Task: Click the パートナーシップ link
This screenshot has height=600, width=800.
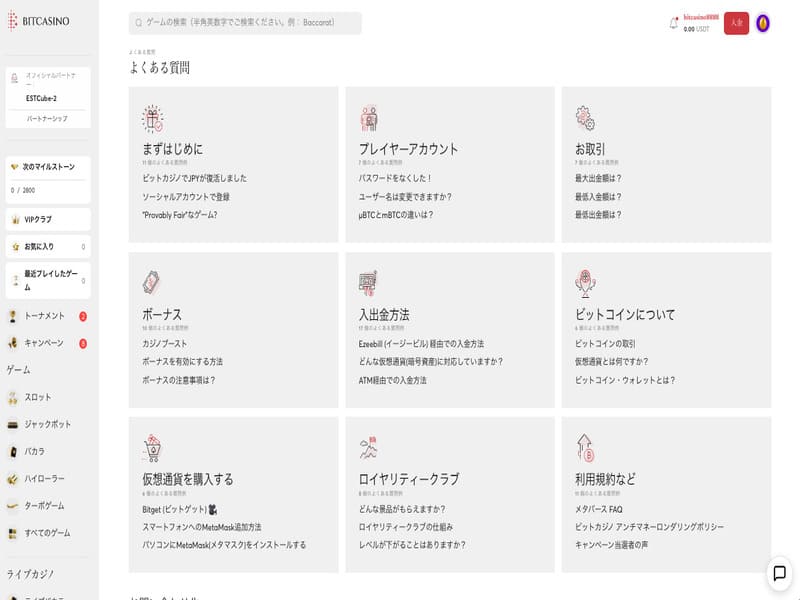Action: click(47, 118)
